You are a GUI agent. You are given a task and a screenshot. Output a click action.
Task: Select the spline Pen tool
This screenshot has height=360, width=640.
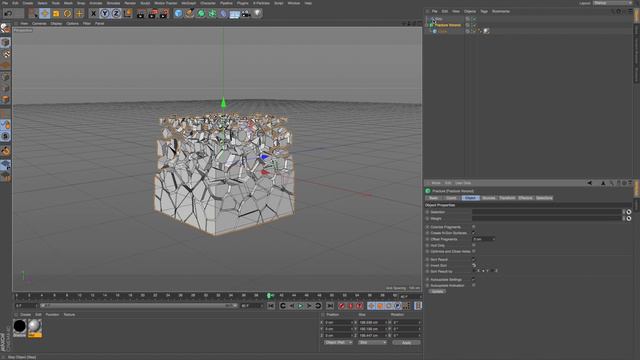coord(190,13)
